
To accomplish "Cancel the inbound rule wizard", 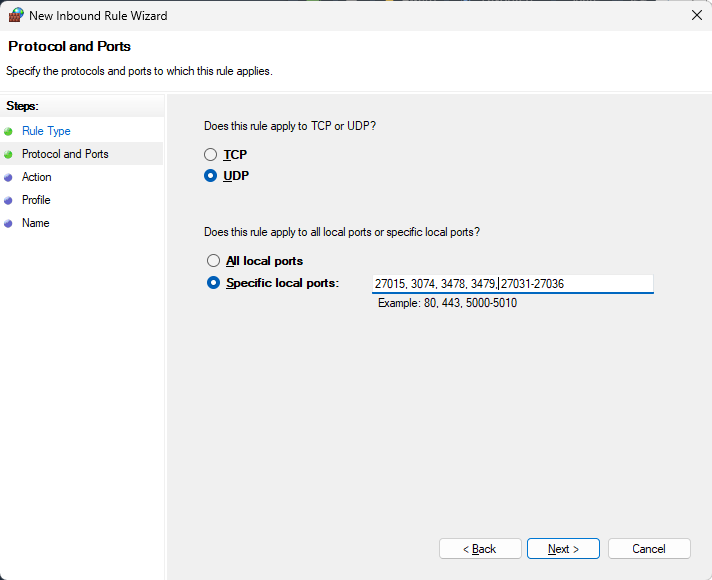I will coord(649,549).
